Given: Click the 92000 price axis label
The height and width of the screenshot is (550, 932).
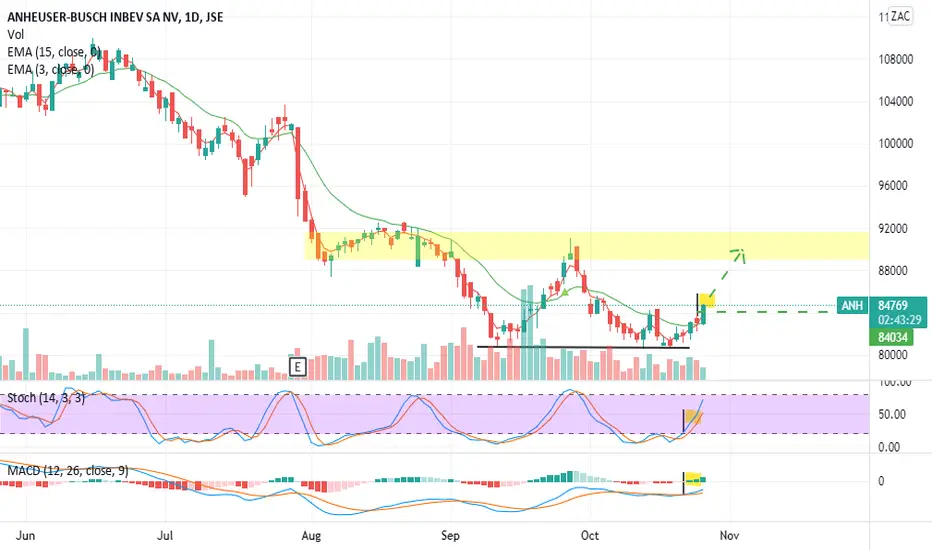Looking at the screenshot, I should [x=893, y=228].
